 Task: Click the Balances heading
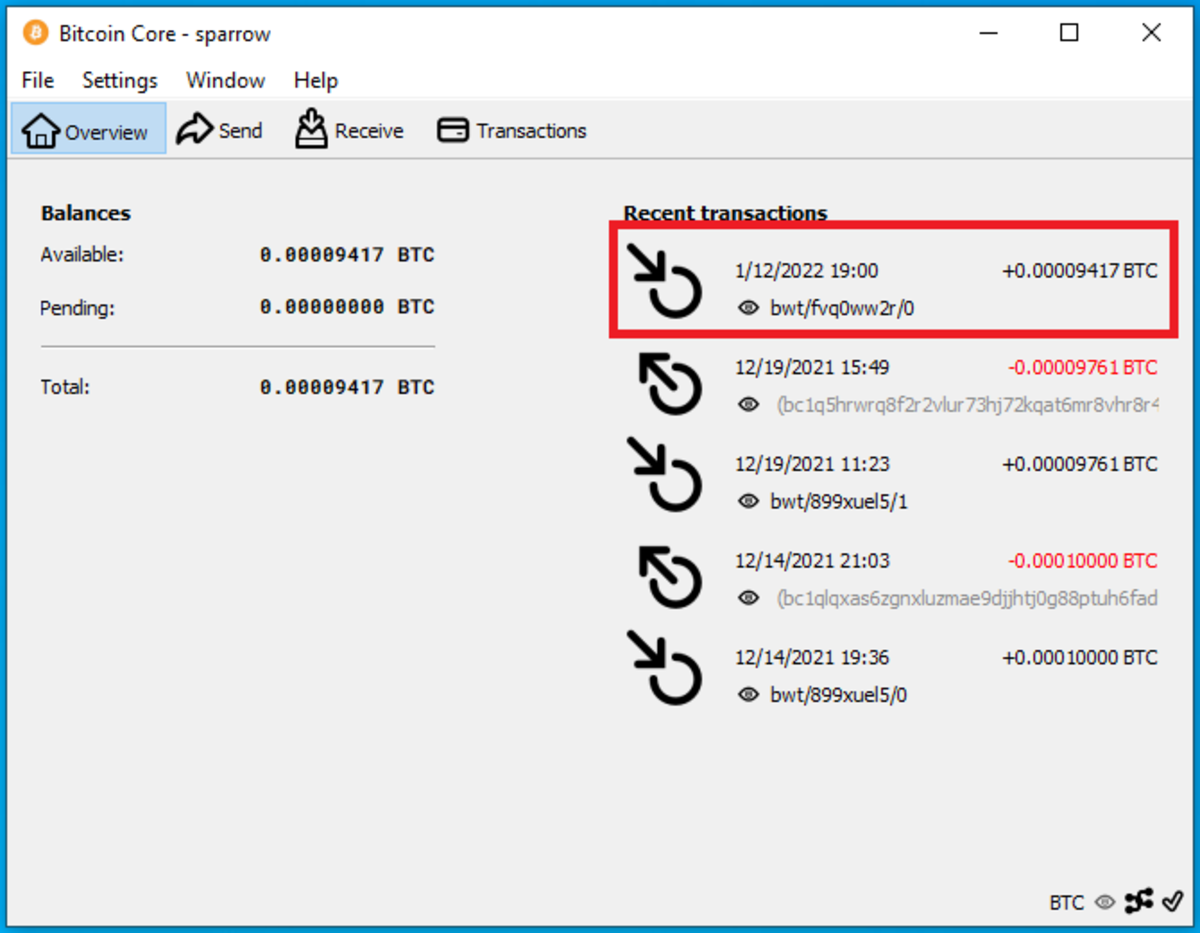(x=86, y=213)
